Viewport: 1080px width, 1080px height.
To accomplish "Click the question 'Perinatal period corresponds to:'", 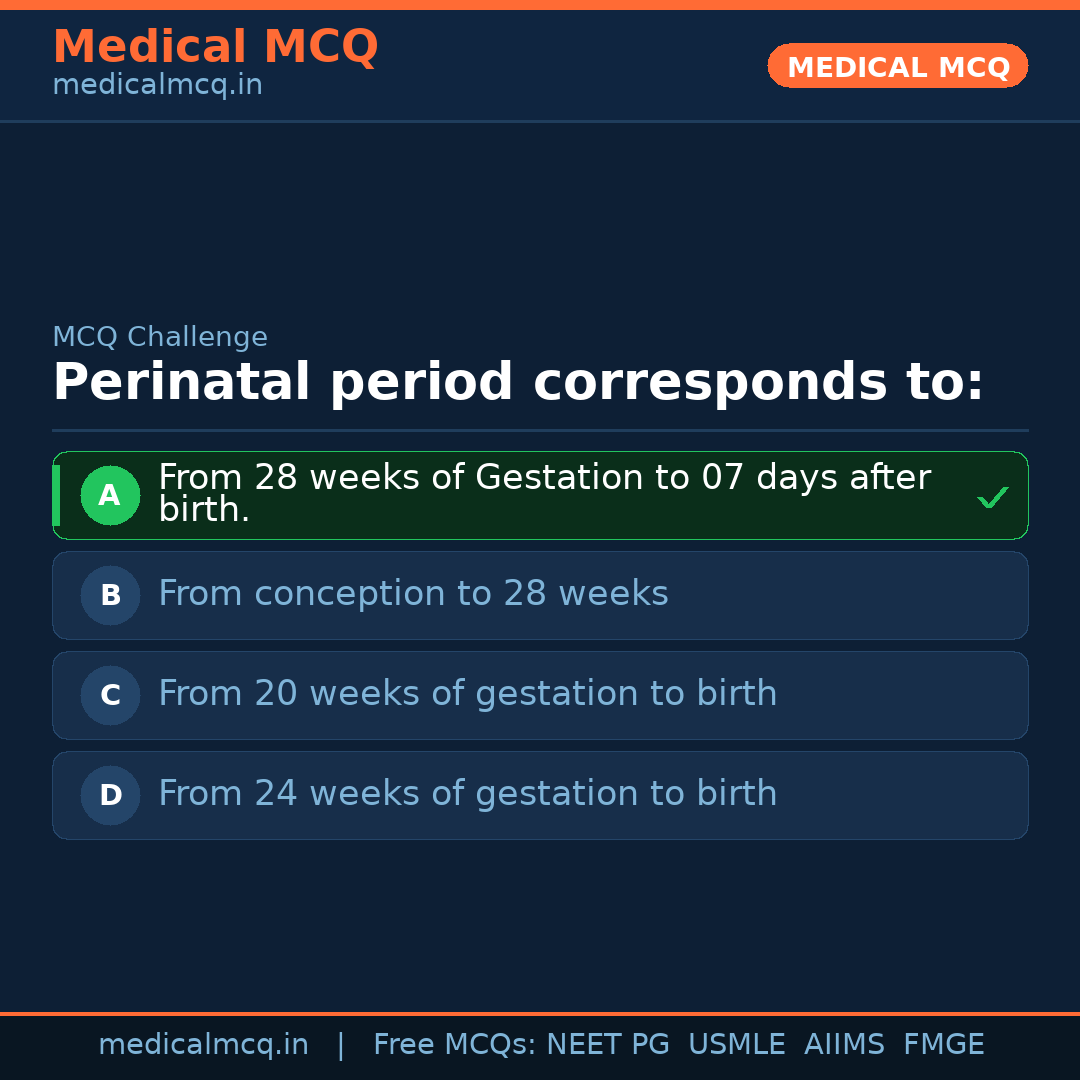I will tap(518, 383).
